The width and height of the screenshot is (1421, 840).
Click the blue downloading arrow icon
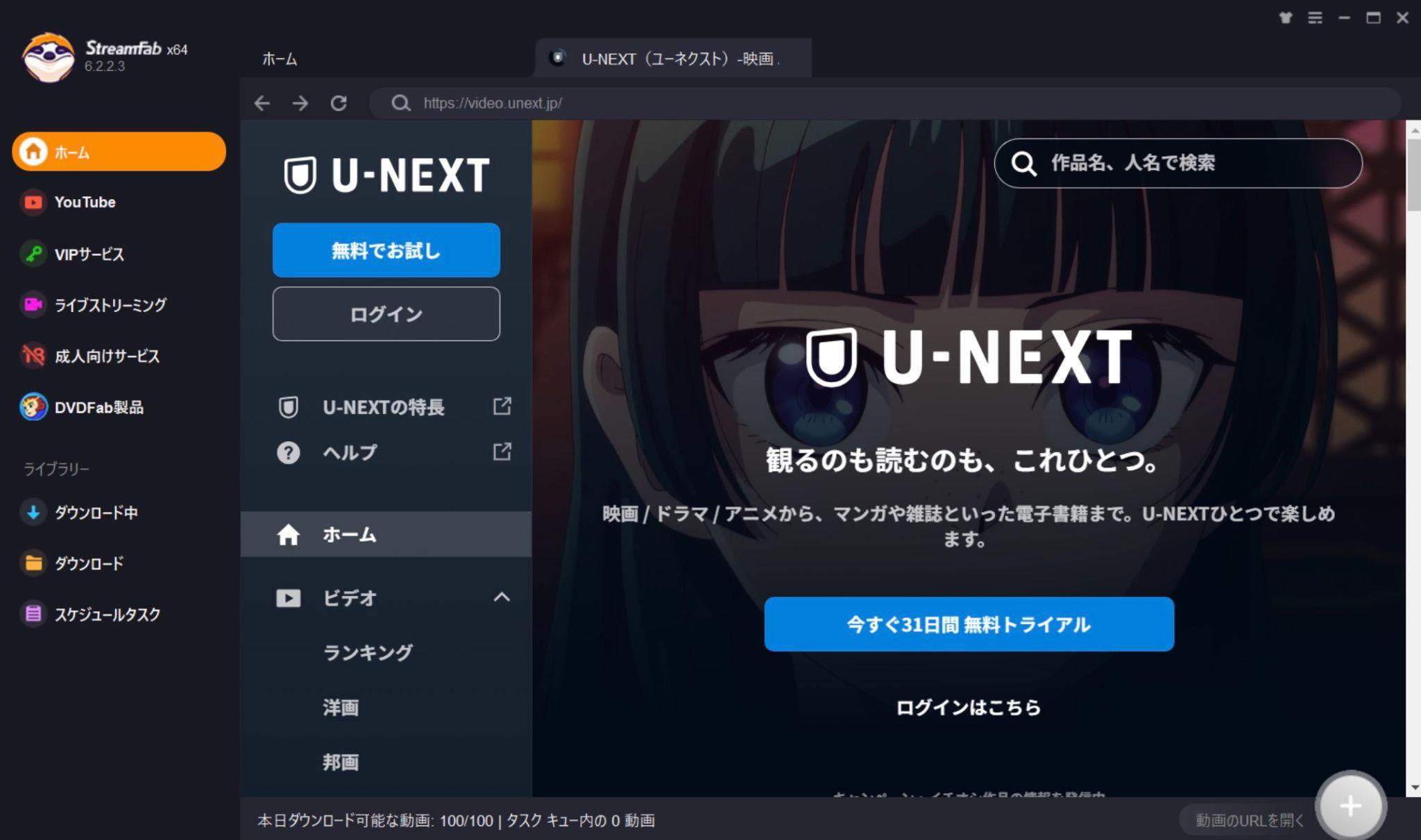[x=33, y=513]
